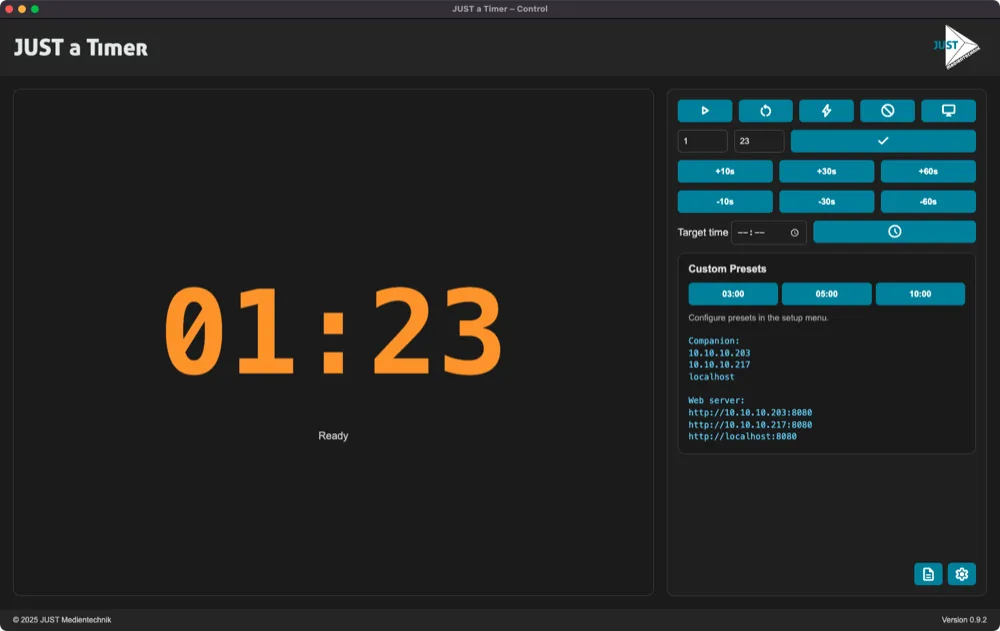Subtract 60 seconds with -60s button
The height and width of the screenshot is (631, 1000).
click(x=927, y=202)
